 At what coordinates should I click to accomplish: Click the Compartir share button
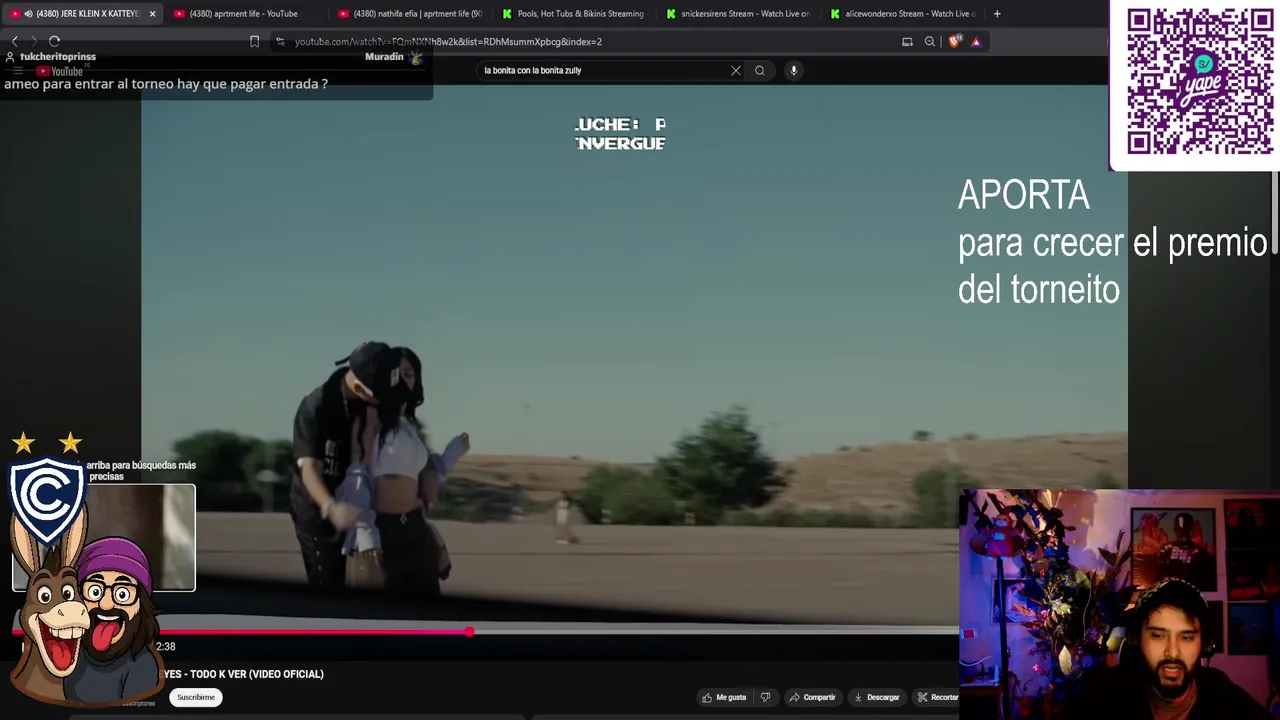tap(812, 697)
